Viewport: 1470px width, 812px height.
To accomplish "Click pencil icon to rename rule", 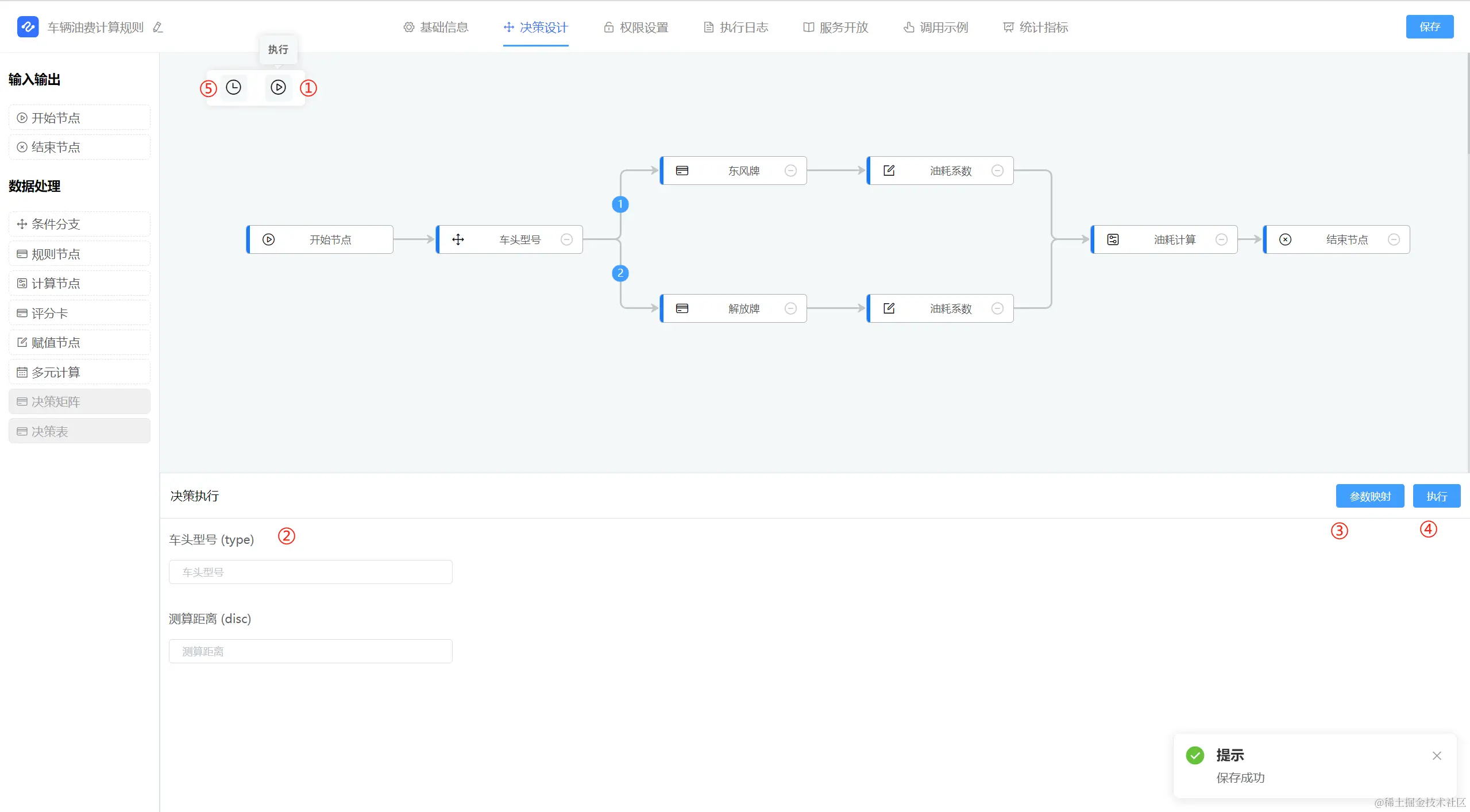I will 158,28.
